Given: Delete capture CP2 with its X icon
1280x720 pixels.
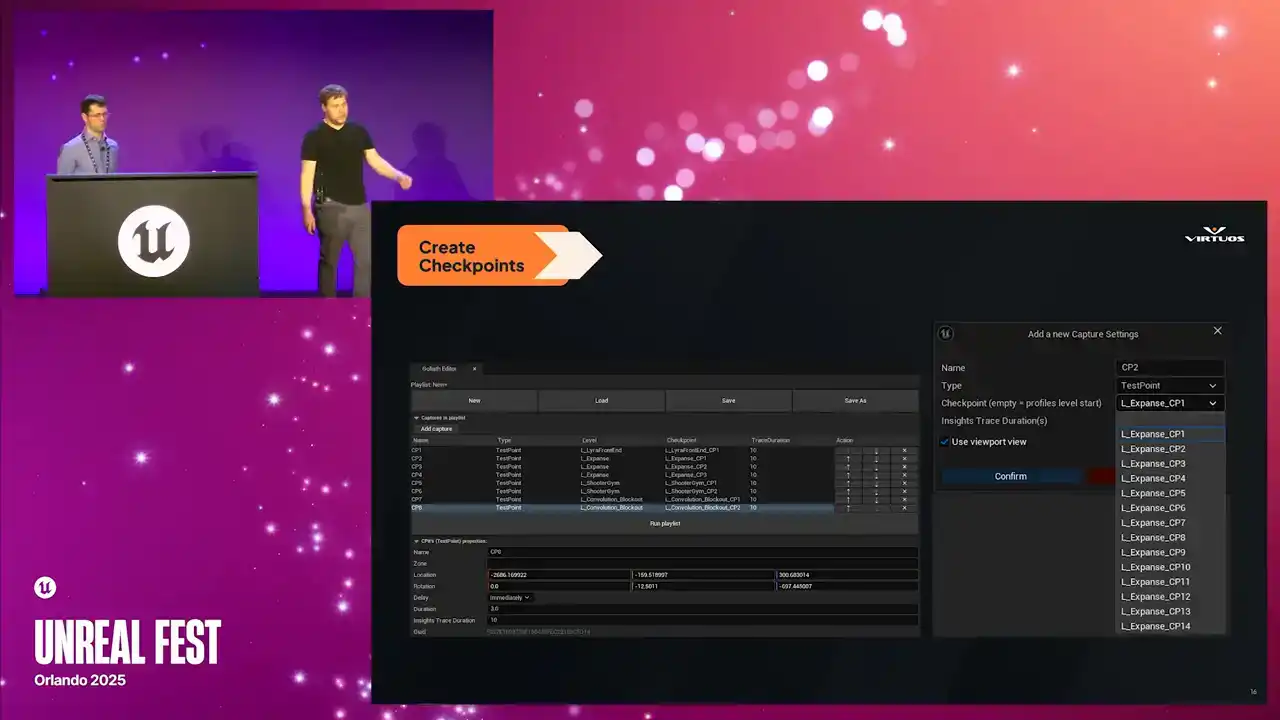Looking at the screenshot, I should coord(904,459).
